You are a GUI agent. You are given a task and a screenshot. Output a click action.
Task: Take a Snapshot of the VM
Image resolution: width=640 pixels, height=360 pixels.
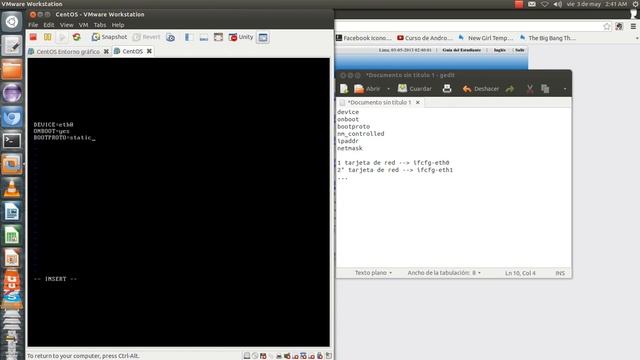point(109,37)
